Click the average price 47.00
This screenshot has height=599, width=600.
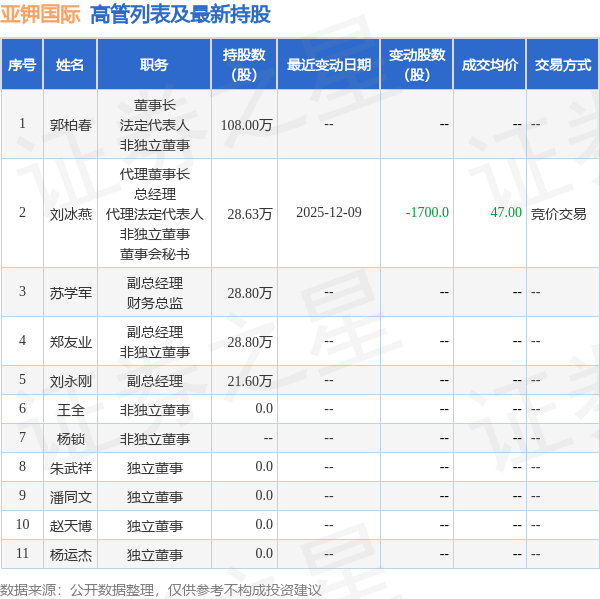pyautogui.click(x=506, y=212)
